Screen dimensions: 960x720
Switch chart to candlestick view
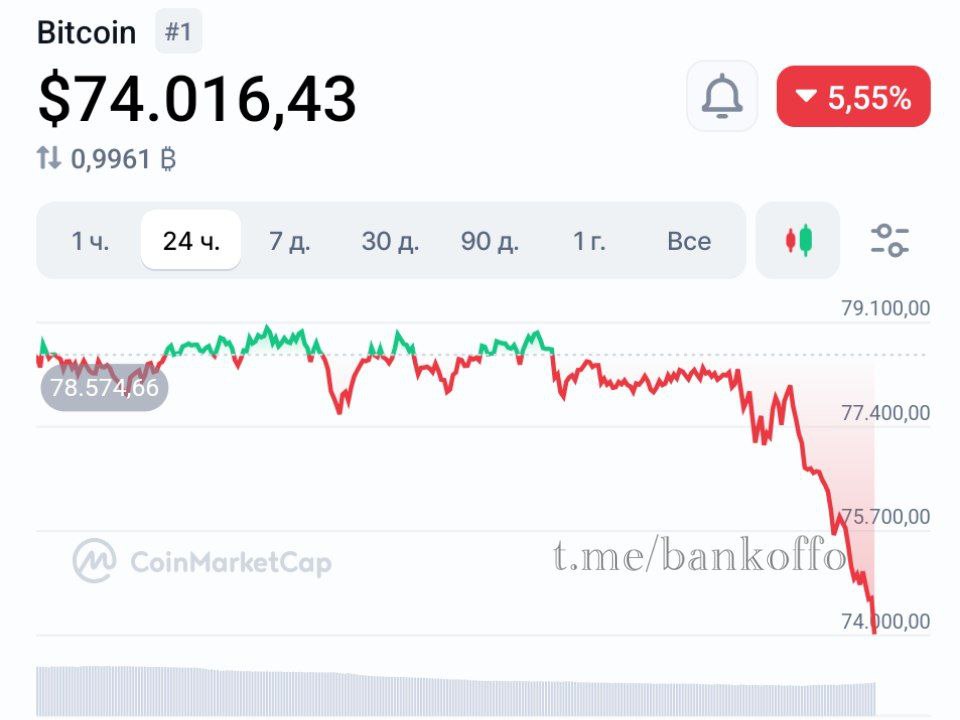tap(797, 241)
